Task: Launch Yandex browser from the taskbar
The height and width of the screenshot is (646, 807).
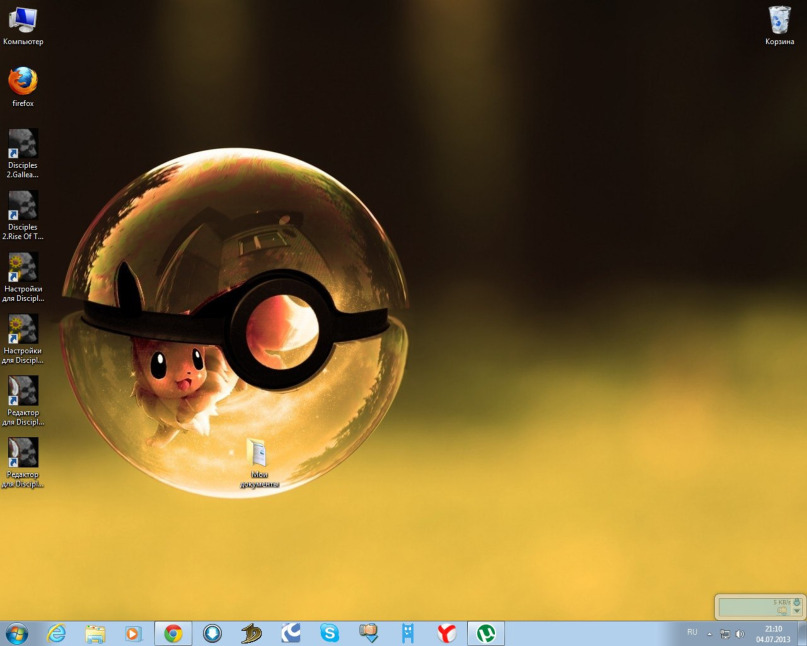Action: [447, 633]
